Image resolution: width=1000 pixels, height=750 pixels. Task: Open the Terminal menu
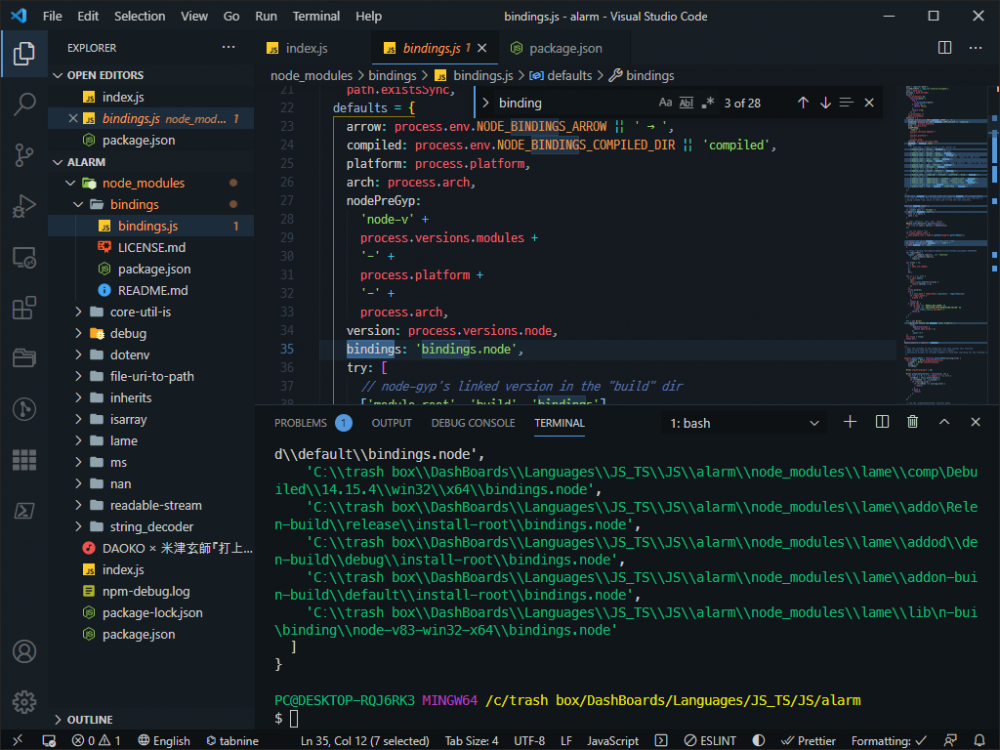tap(316, 16)
